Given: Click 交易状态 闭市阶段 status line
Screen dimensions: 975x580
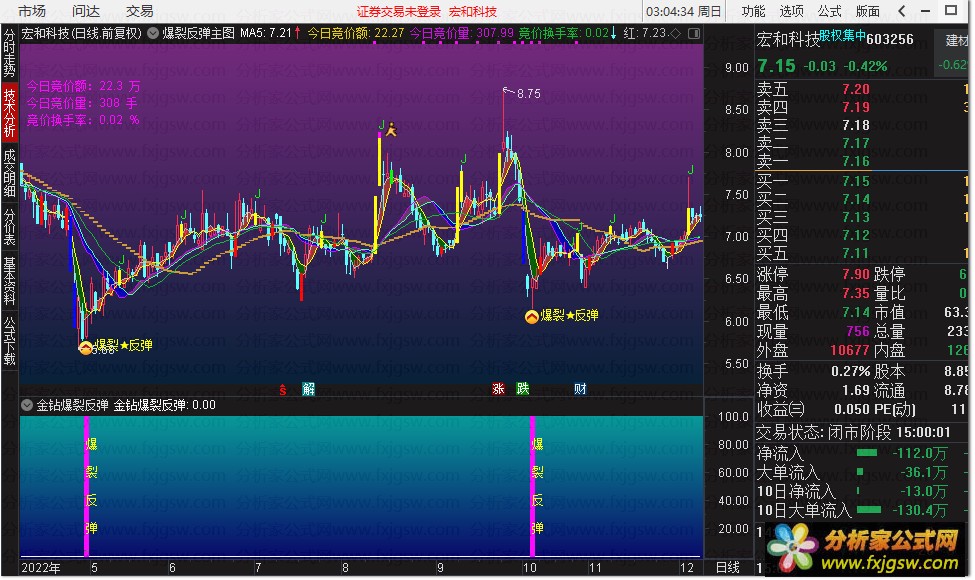Looking at the screenshot, I should tap(853, 432).
